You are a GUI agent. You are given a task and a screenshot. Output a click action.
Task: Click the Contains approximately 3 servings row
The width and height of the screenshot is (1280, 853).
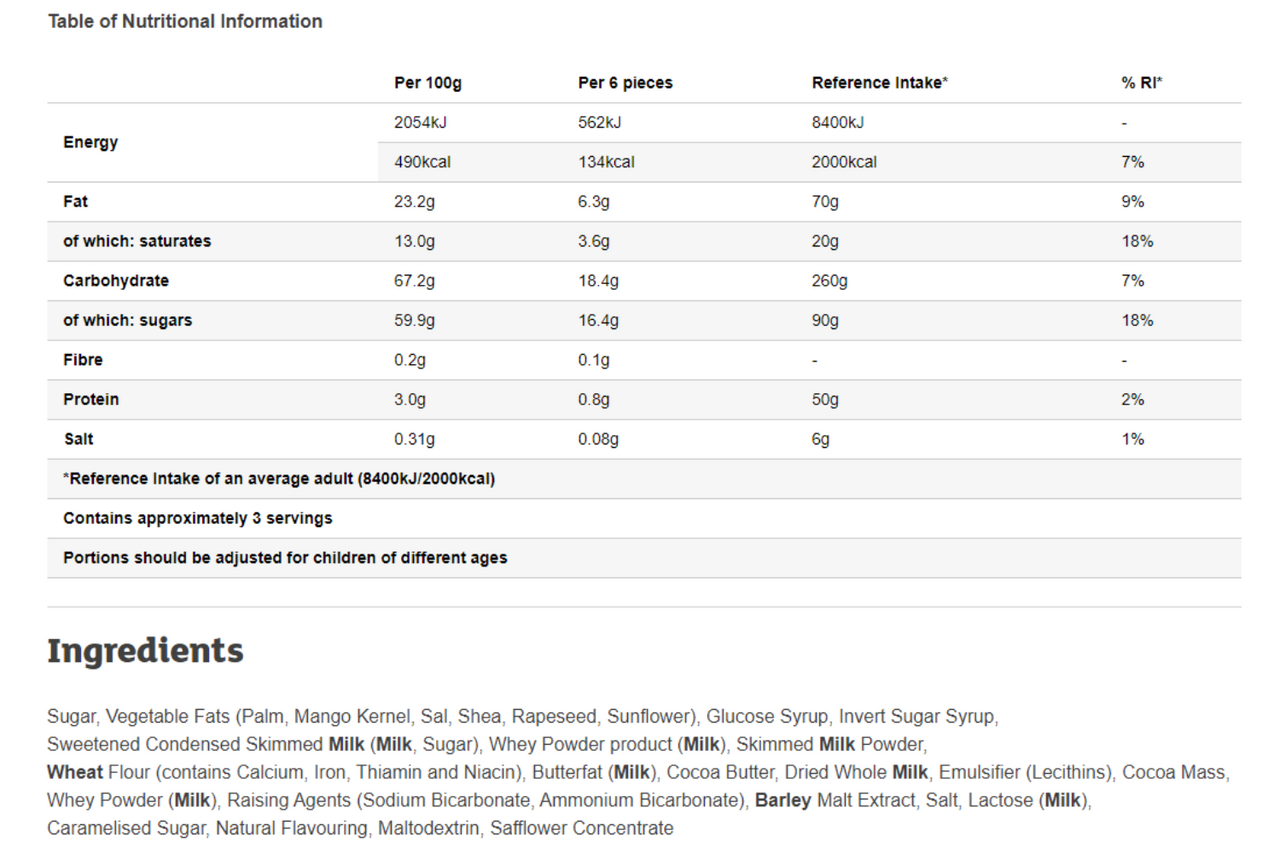[644, 518]
